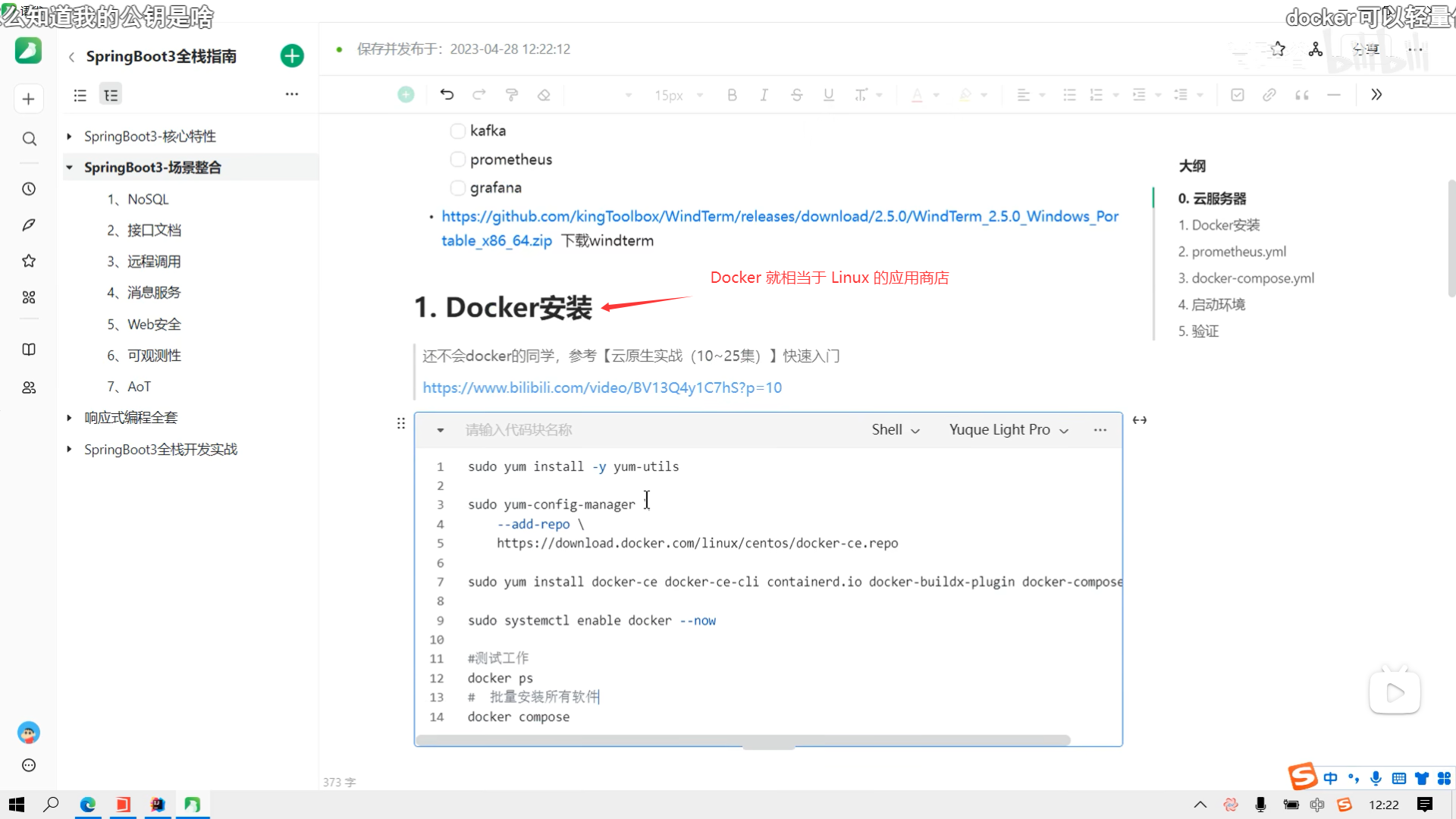Open the search icon in the left sidebar
This screenshot has height=819, width=1456.
(x=29, y=139)
